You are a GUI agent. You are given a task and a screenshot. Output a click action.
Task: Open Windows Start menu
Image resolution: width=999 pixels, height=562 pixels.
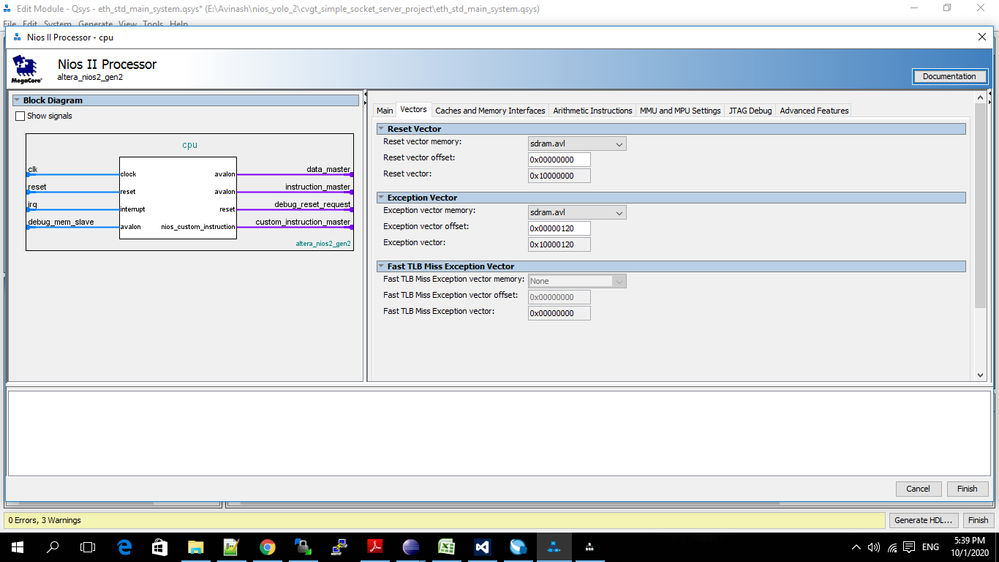click(17, 547)
